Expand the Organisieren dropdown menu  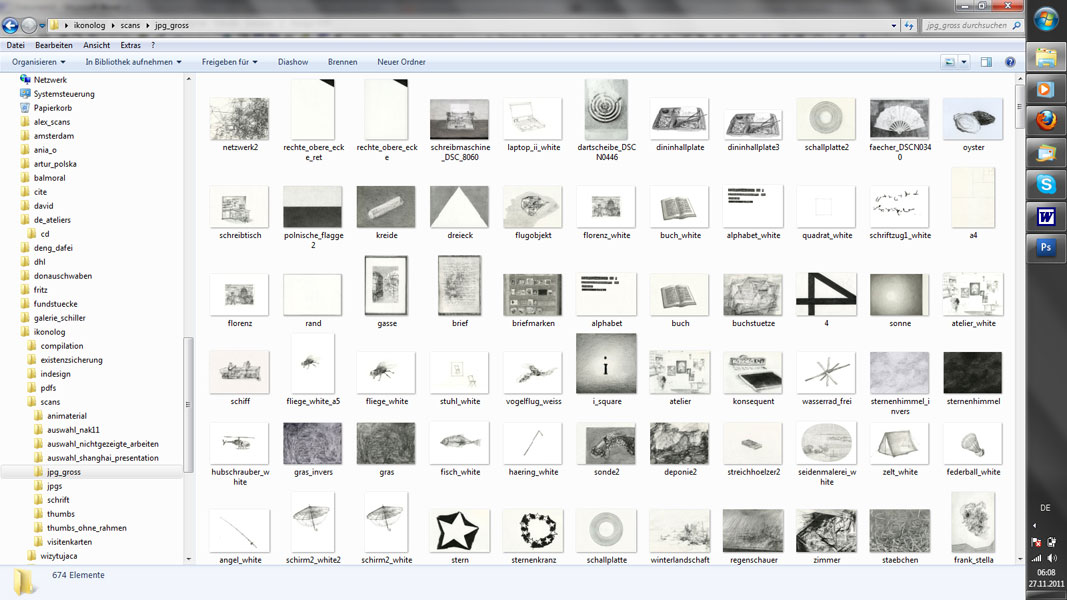[38, 62]
